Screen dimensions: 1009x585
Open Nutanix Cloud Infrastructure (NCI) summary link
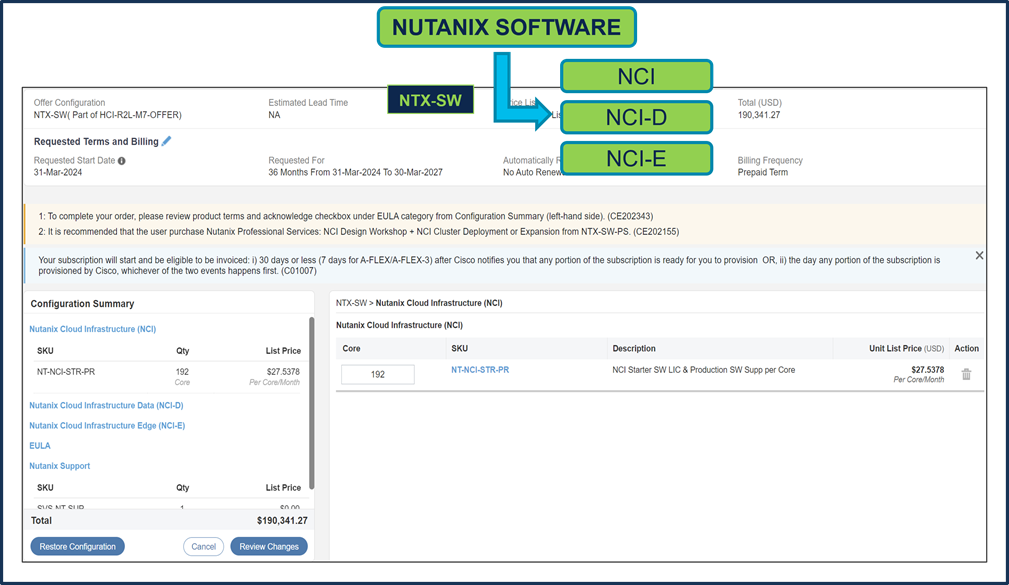point(93,329)
